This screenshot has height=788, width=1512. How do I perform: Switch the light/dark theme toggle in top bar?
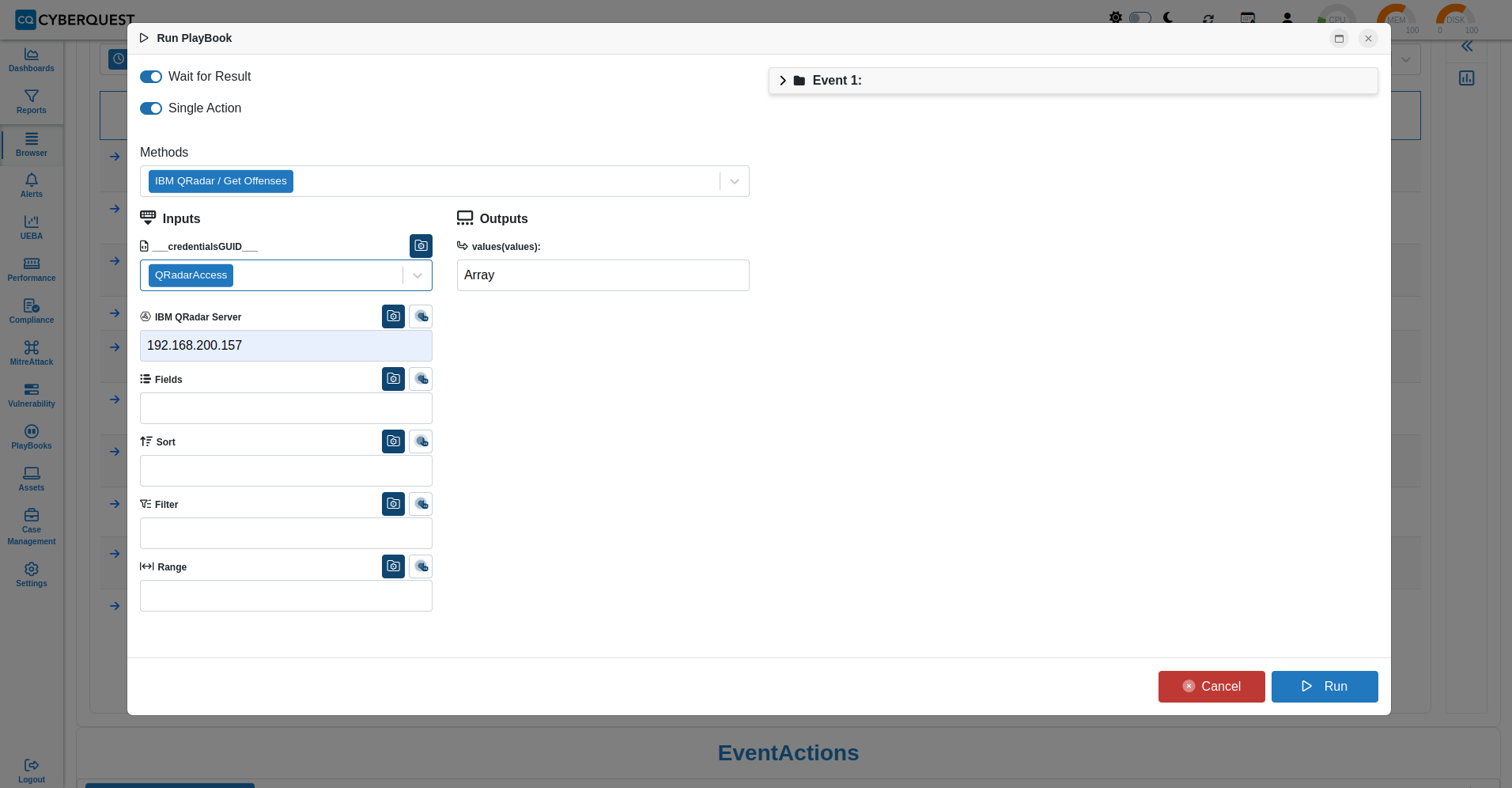pos(1140,17)
